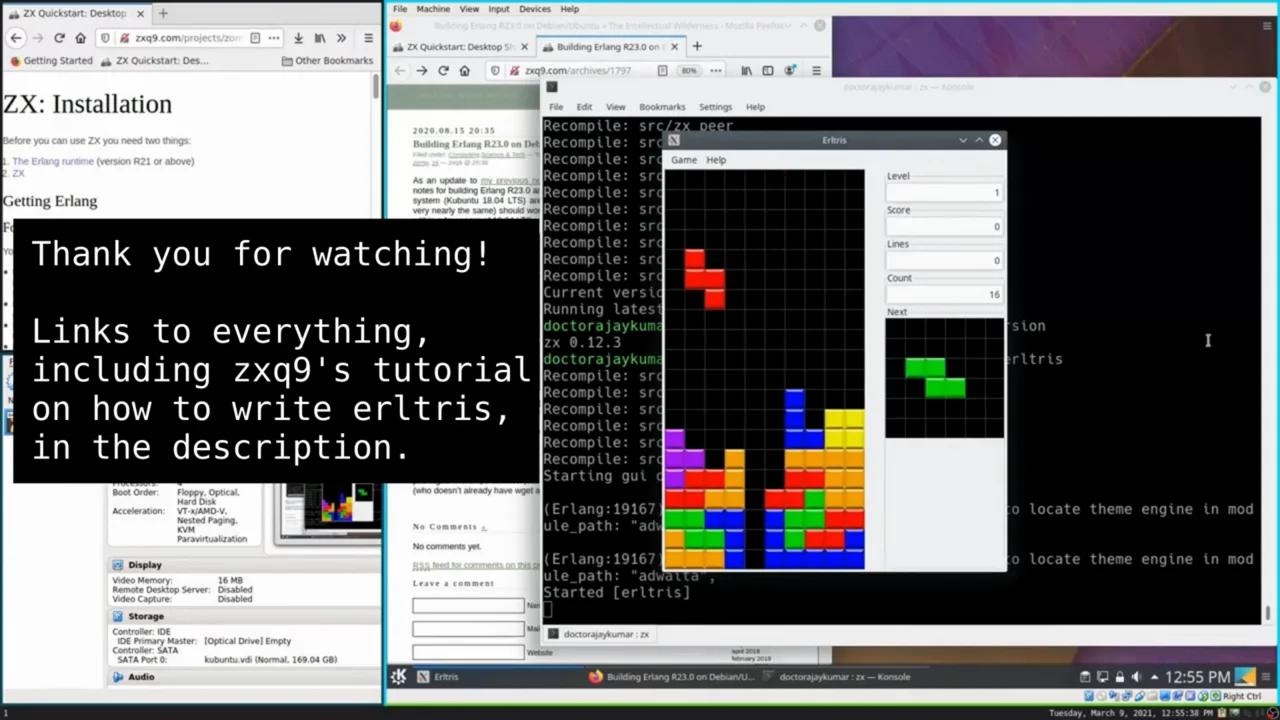1280x720 pixels.
Task: Open VirtualBox Help menu
Action: pos(569,9)
